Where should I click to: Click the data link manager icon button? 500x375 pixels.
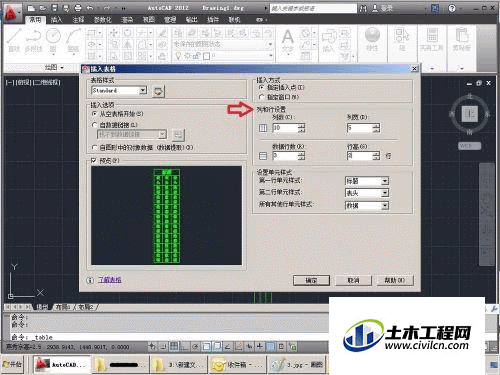coord(178,135)
